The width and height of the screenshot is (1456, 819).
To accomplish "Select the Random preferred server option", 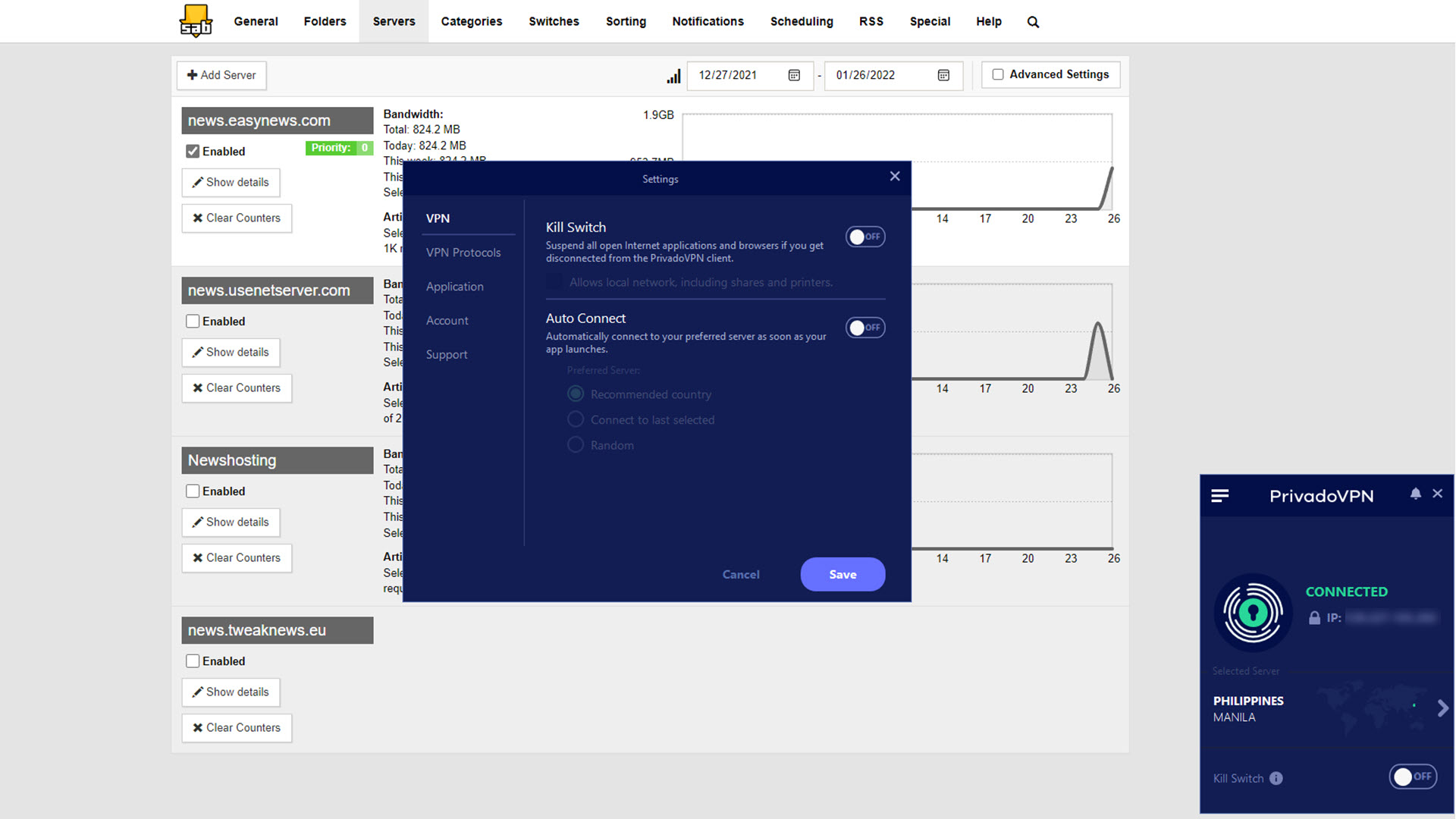I will 576,444.
